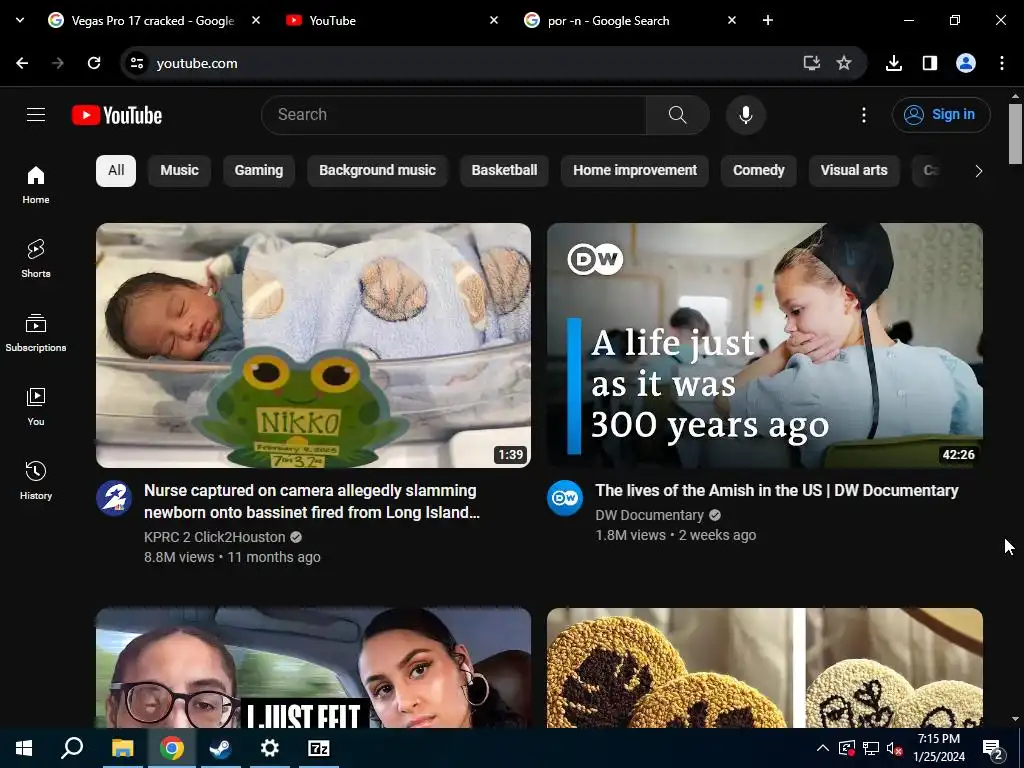
Task: Select the Visual arts chip
Action: [x=854, y=171]
